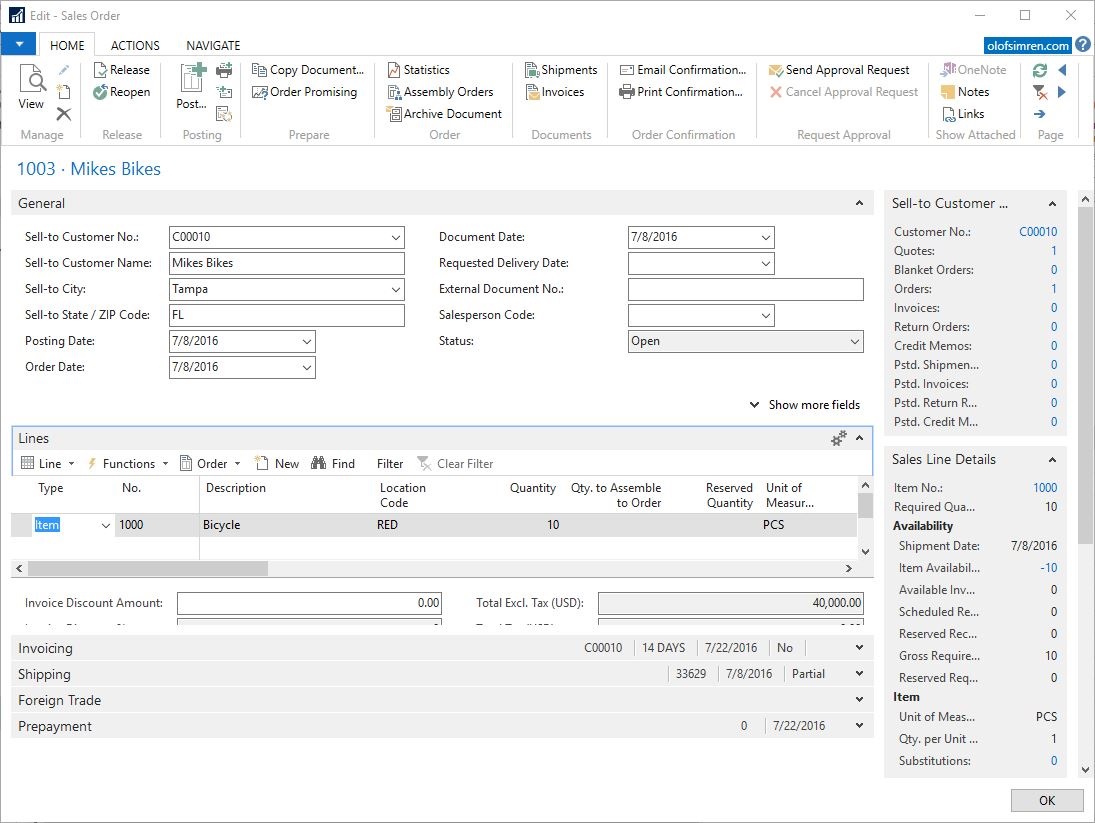1095x823 pixels.
Task: Click Item No. 1000 link in FactBox
Action: 1045,488
